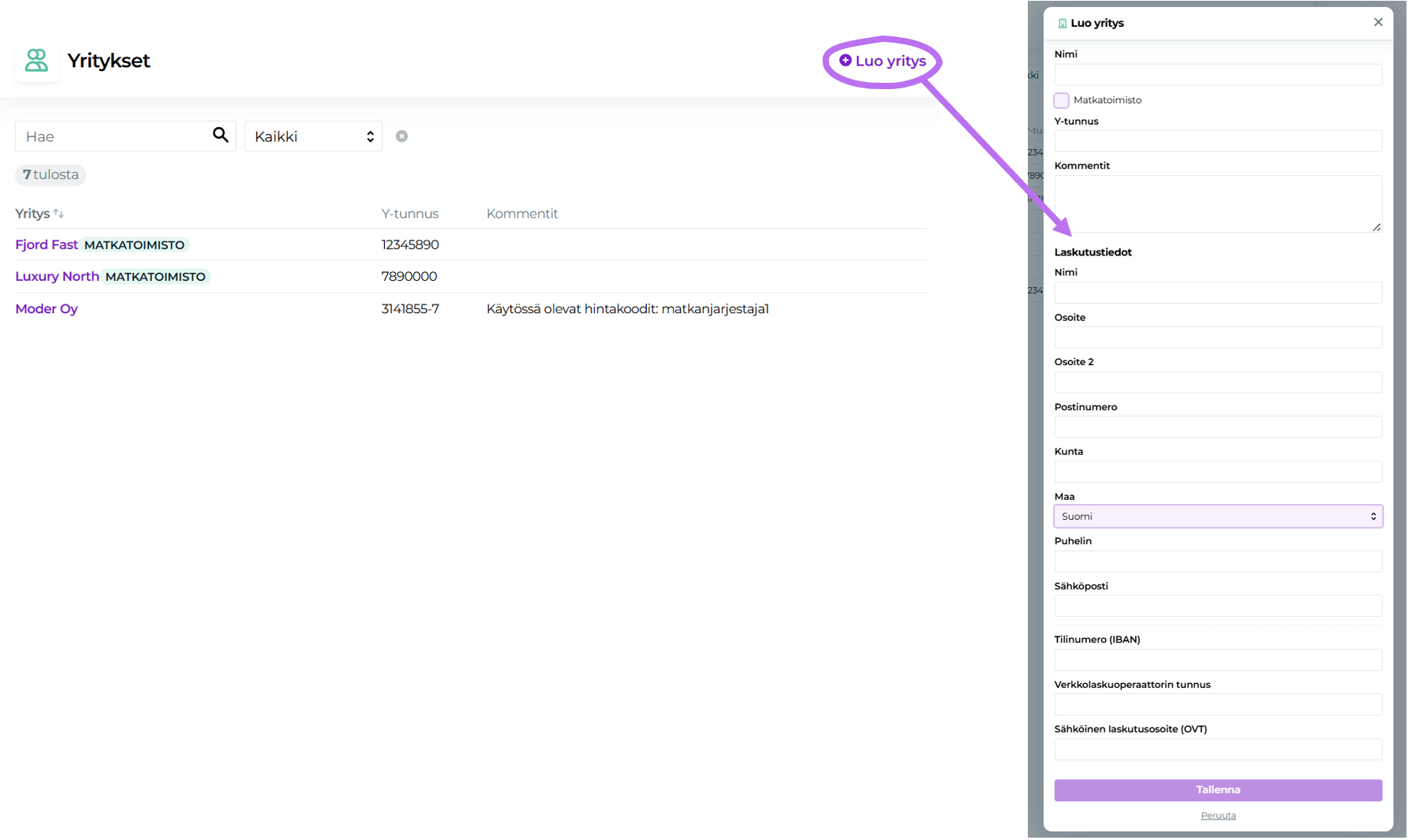Click the building icon in dialog title
1412x840 pixels.
(x=1062, y=24)
